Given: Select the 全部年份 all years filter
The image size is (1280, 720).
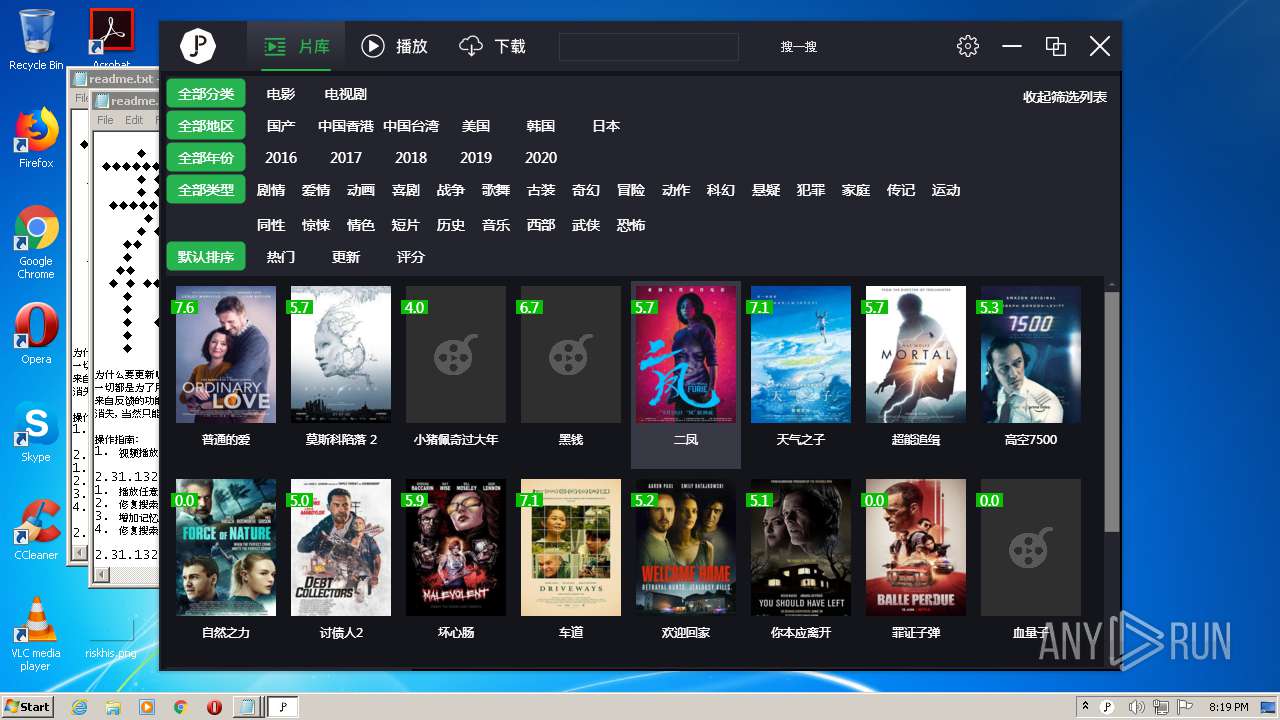Looking at the screenshot, I should [206, 158].
